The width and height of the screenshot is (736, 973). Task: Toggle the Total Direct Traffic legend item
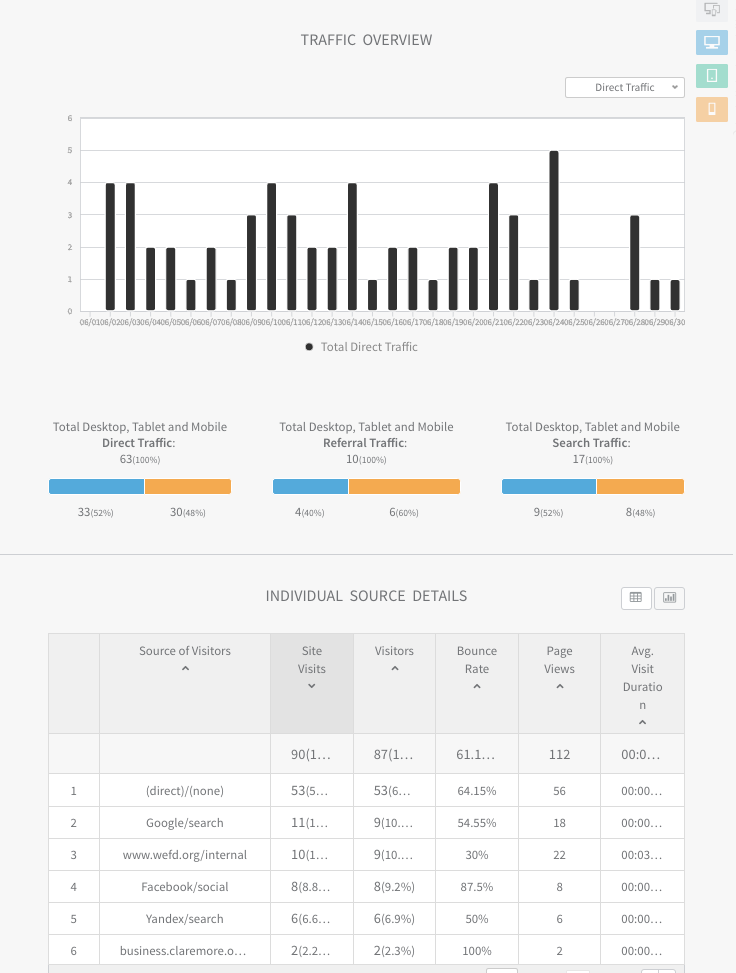(362, 347)
